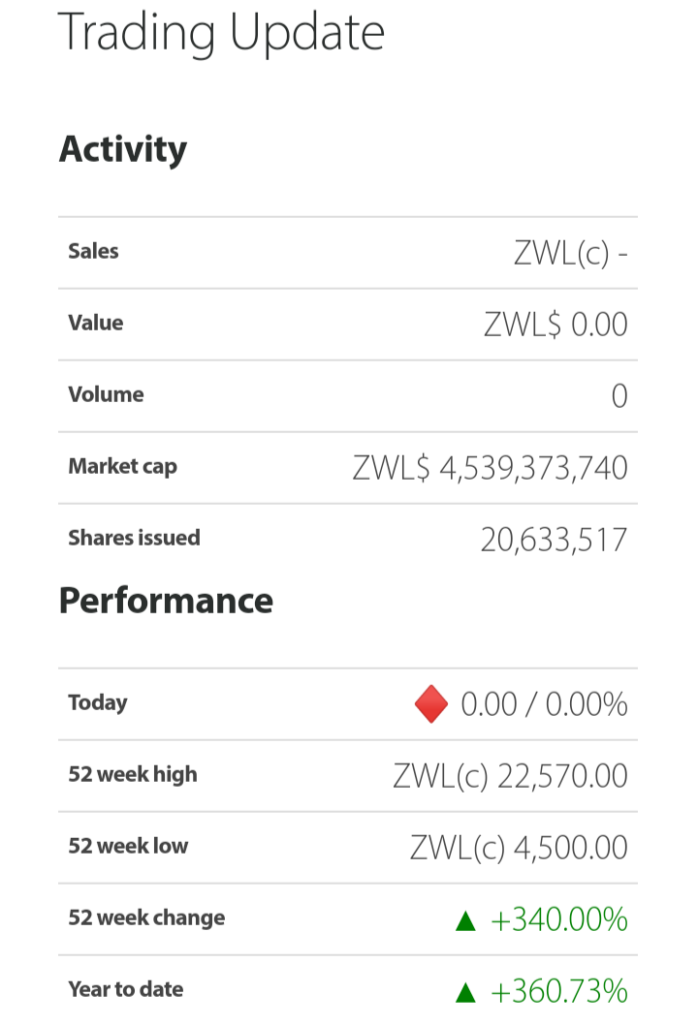The image size is (698, 1024).
Task: Click the red diamond icon beside Today
Action: pos(431,704)
